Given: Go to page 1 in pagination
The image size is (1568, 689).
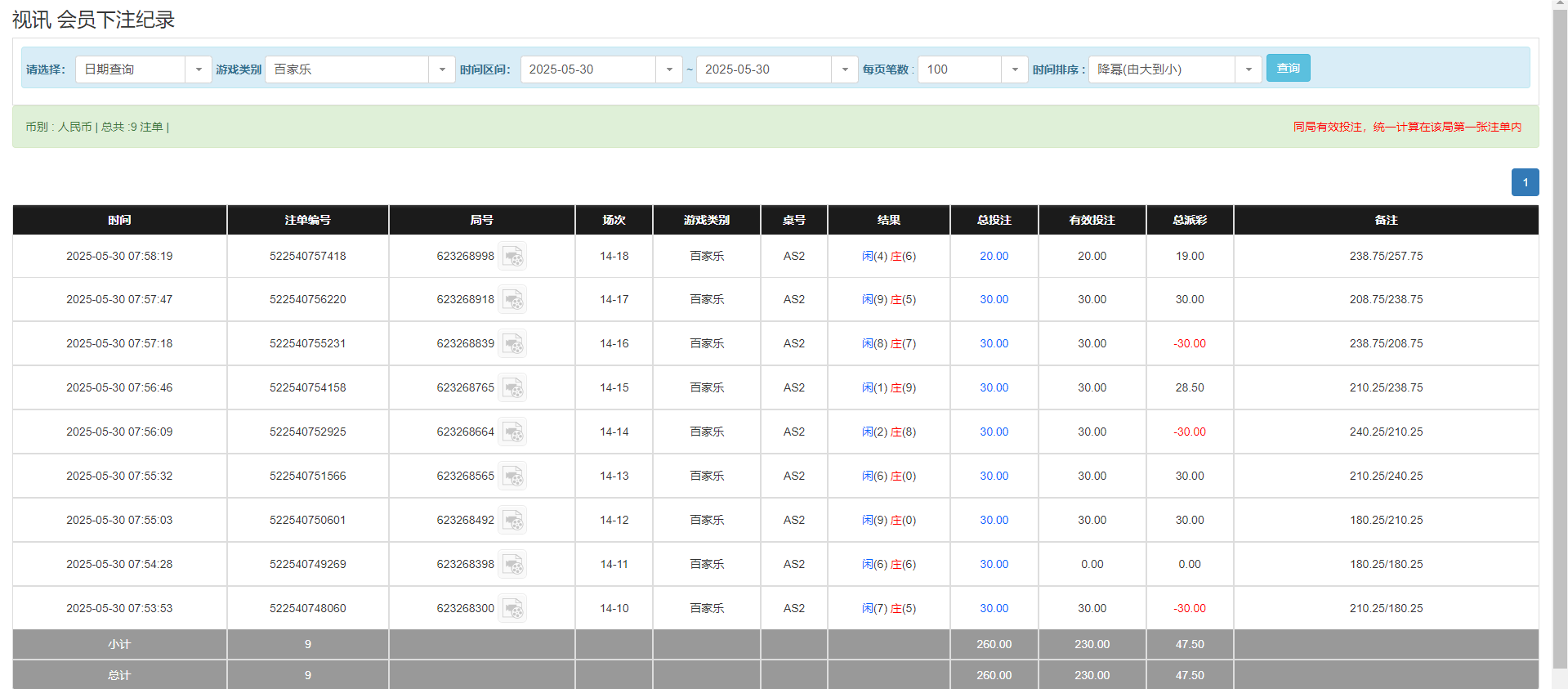Looking at the screenshot, I should [x=1525, y=182].
